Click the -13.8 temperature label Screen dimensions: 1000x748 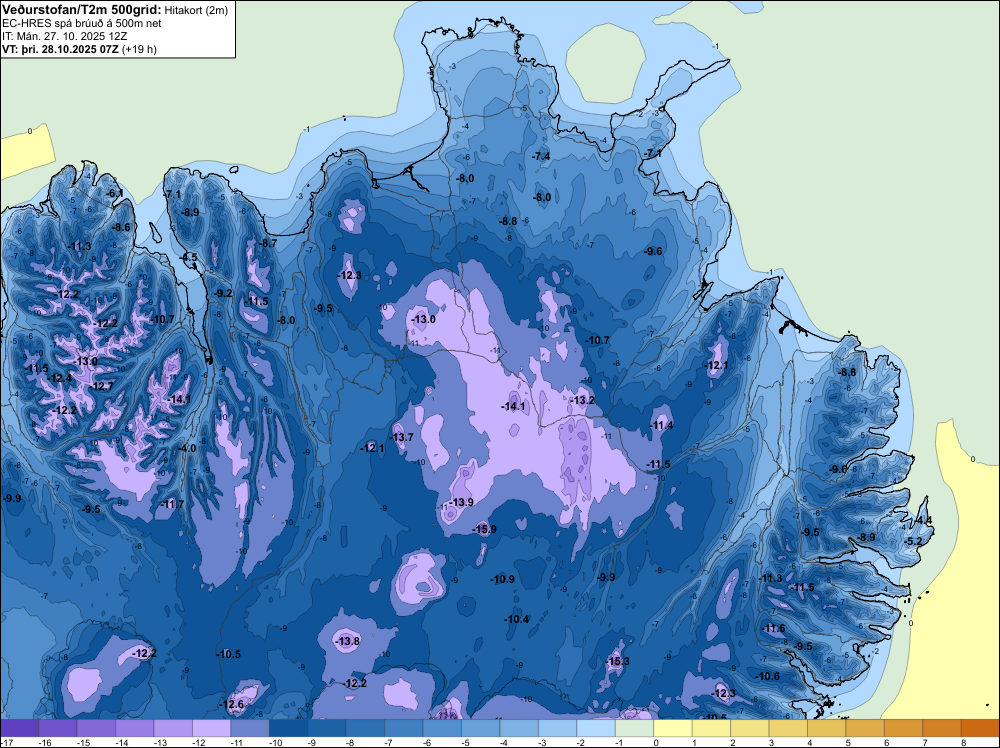[348, 641]
